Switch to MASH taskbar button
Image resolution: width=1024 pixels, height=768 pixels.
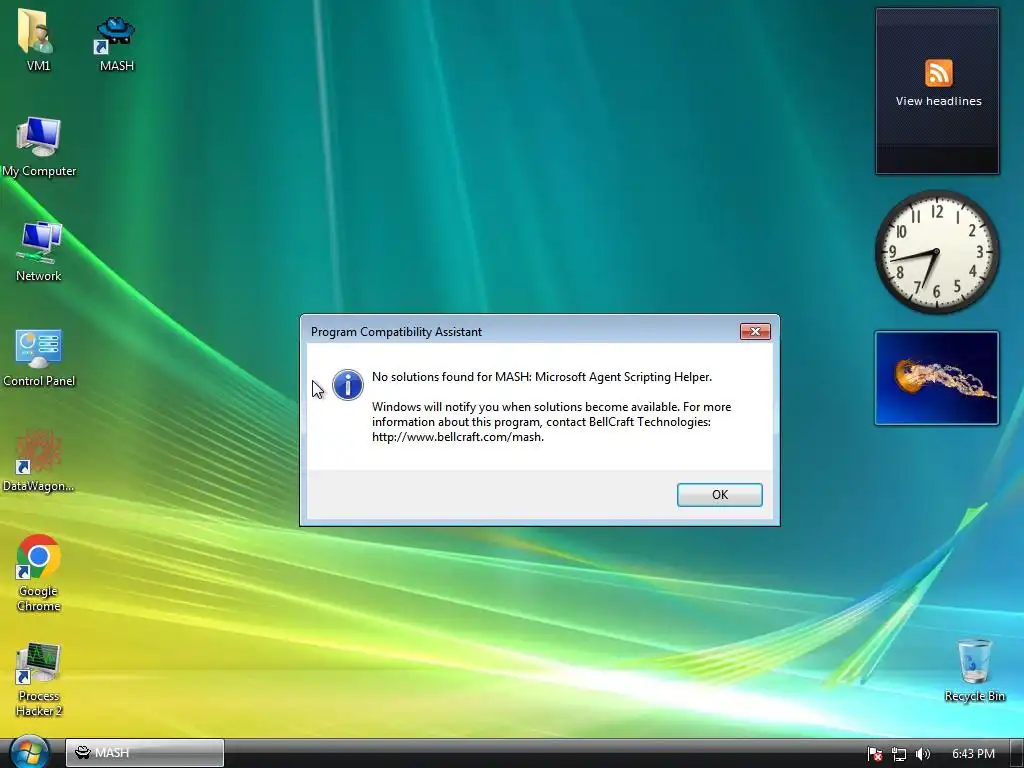tap(144, 752)
